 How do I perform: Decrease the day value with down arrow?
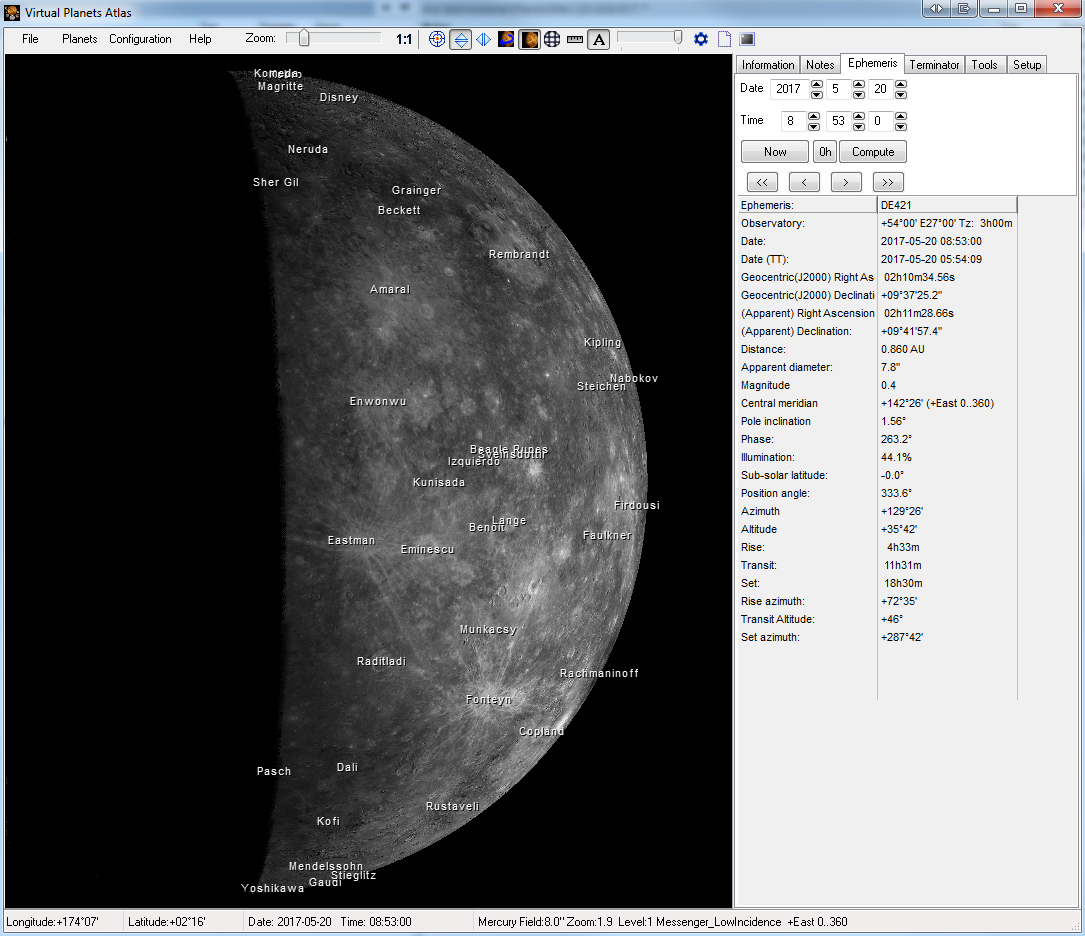[x=901, y=94]
